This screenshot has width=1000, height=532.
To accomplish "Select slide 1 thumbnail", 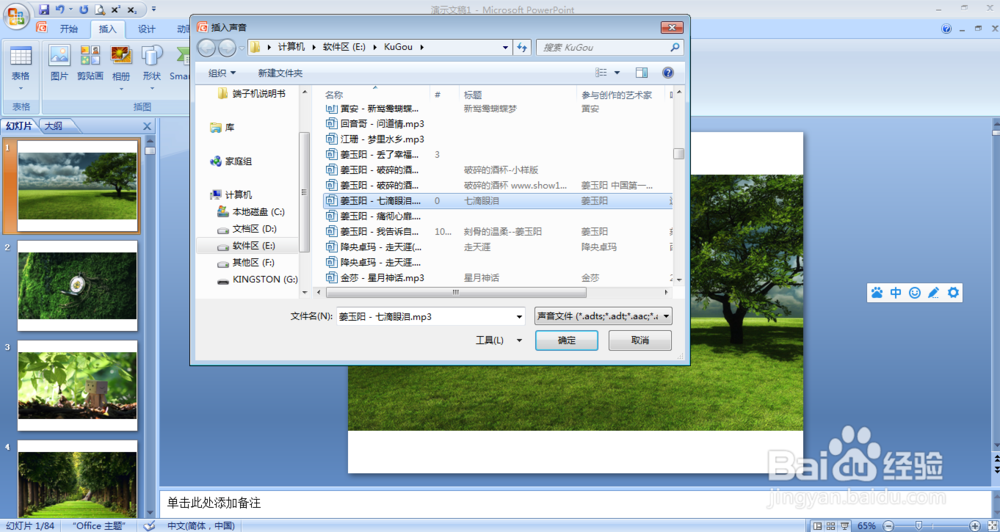I will (77, 186).
